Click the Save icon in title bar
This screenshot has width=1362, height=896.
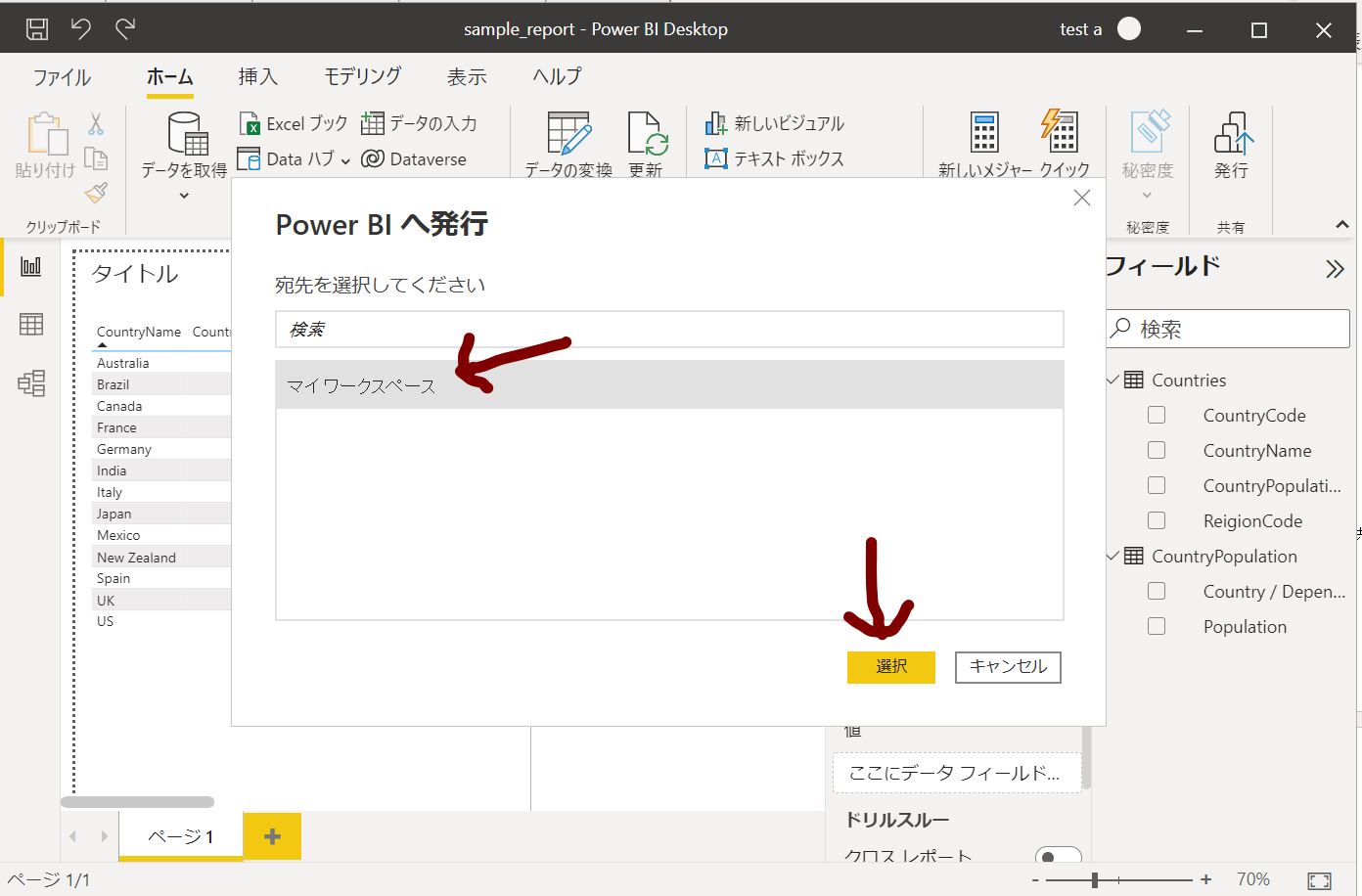37,29
